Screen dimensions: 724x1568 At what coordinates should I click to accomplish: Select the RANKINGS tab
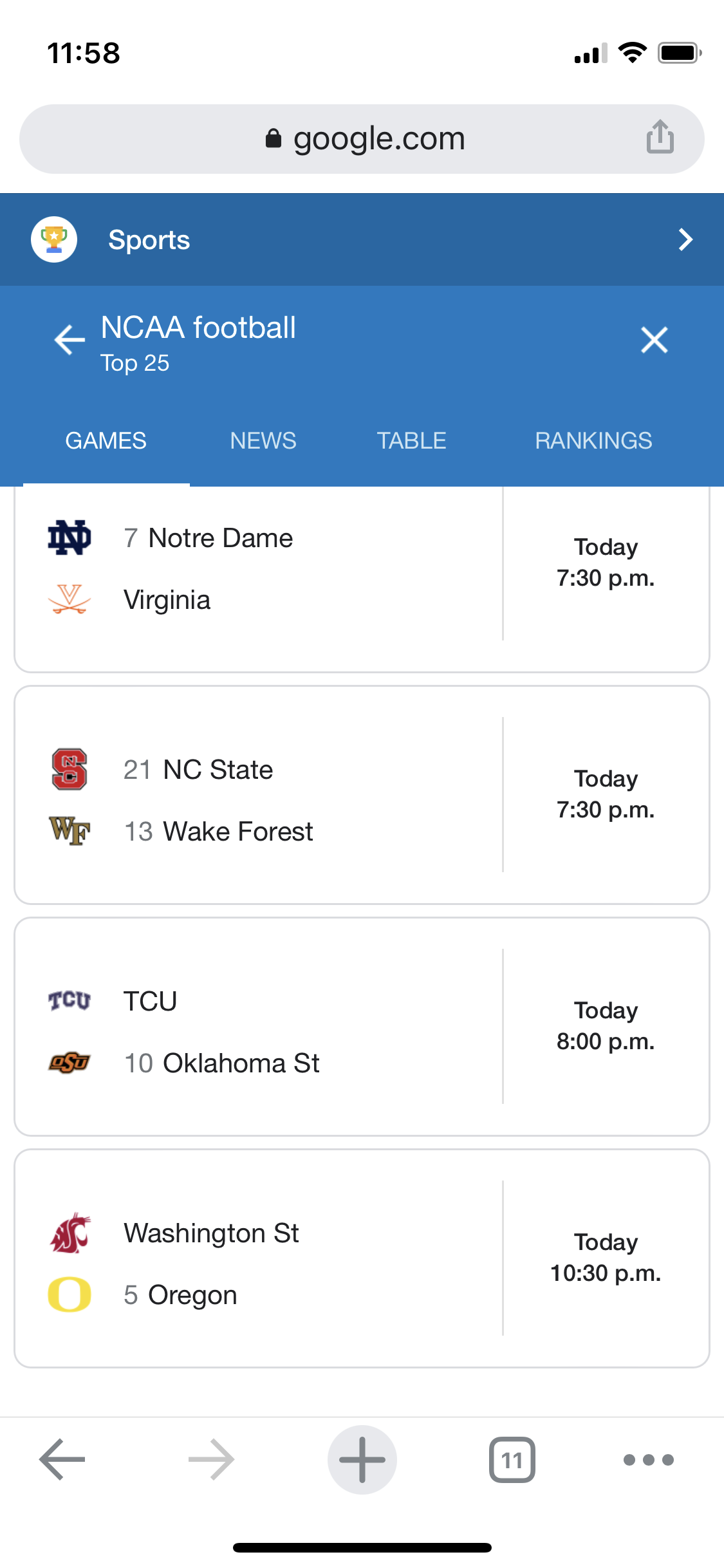593,441
